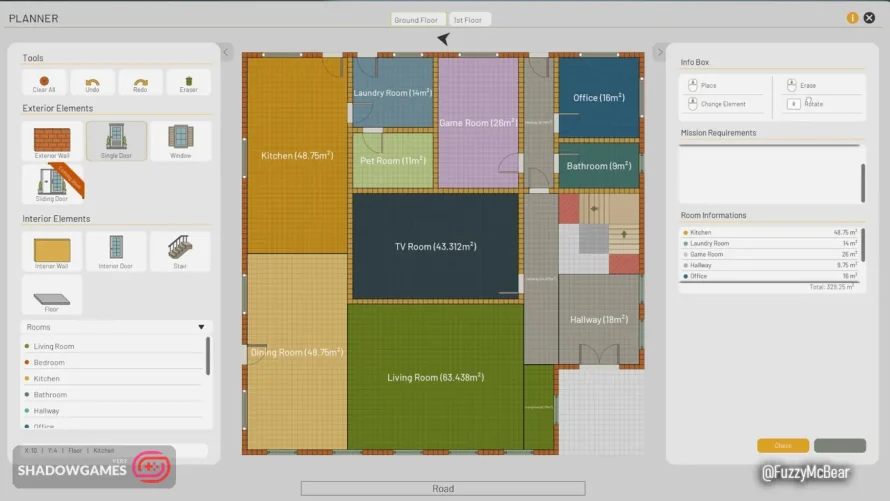Click the Room Informations scrollbar

pos(863,245)
